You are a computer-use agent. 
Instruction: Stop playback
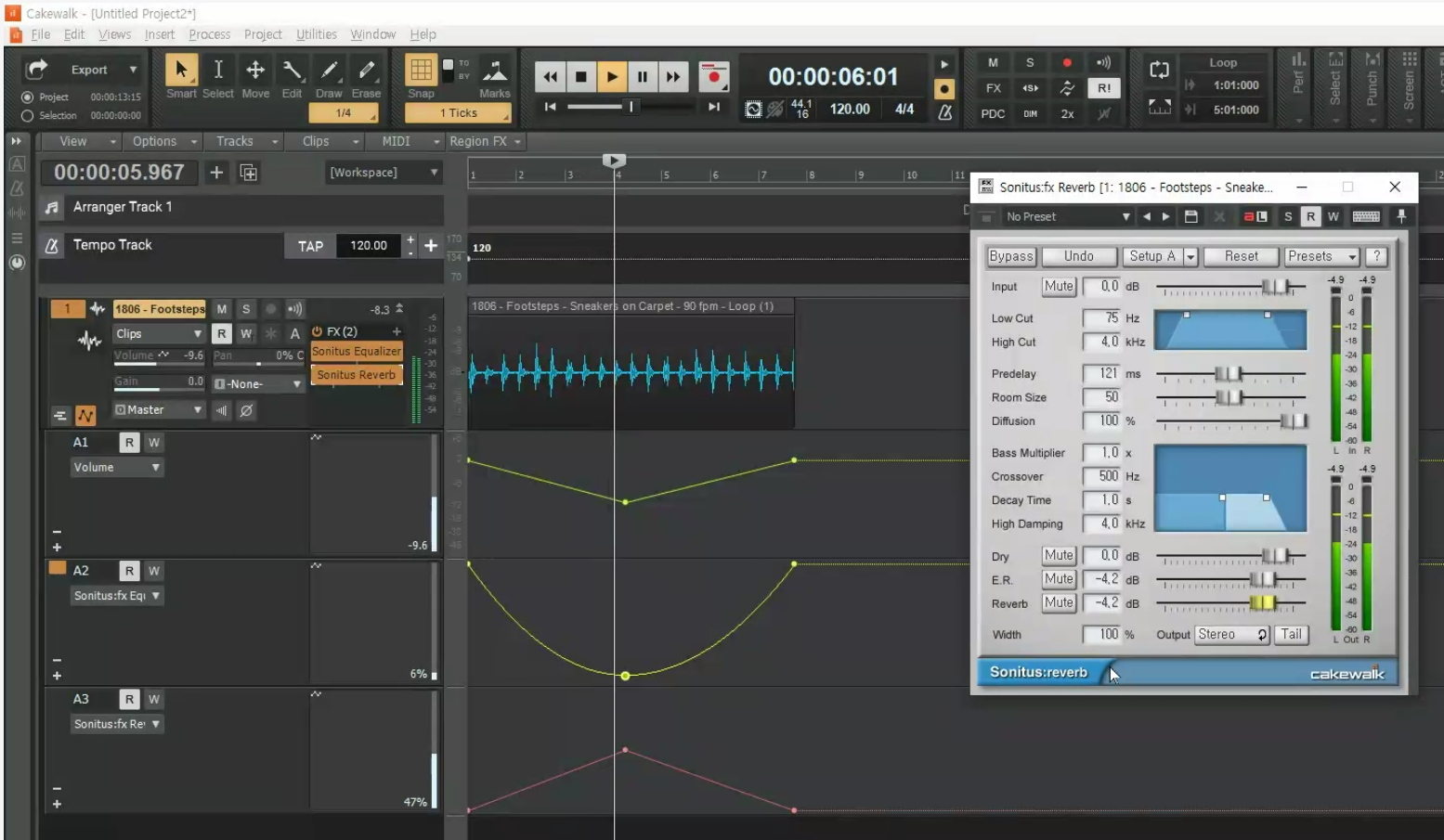[581, 77]
